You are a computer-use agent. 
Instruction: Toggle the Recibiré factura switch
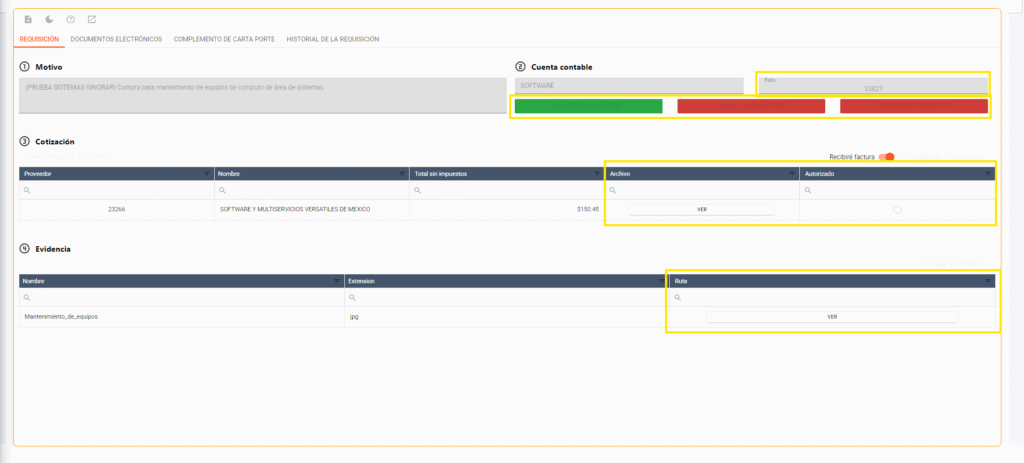pos(887,157)
